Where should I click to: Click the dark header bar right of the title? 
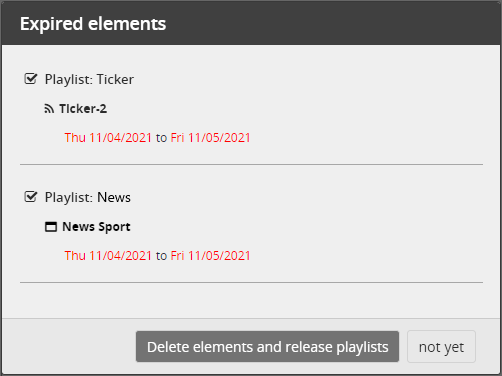pyautogui.click(x=333, y=23)
